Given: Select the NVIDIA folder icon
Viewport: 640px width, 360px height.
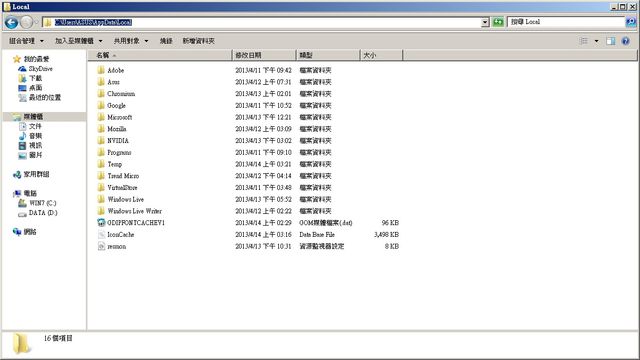Looking at the screenshot, I should pyautogui.click(x=101, y=140).
